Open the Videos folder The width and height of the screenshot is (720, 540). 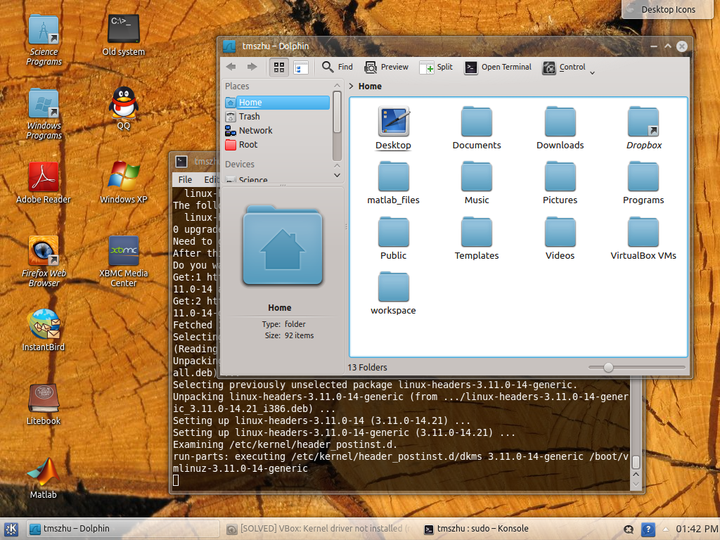point(560,238)
